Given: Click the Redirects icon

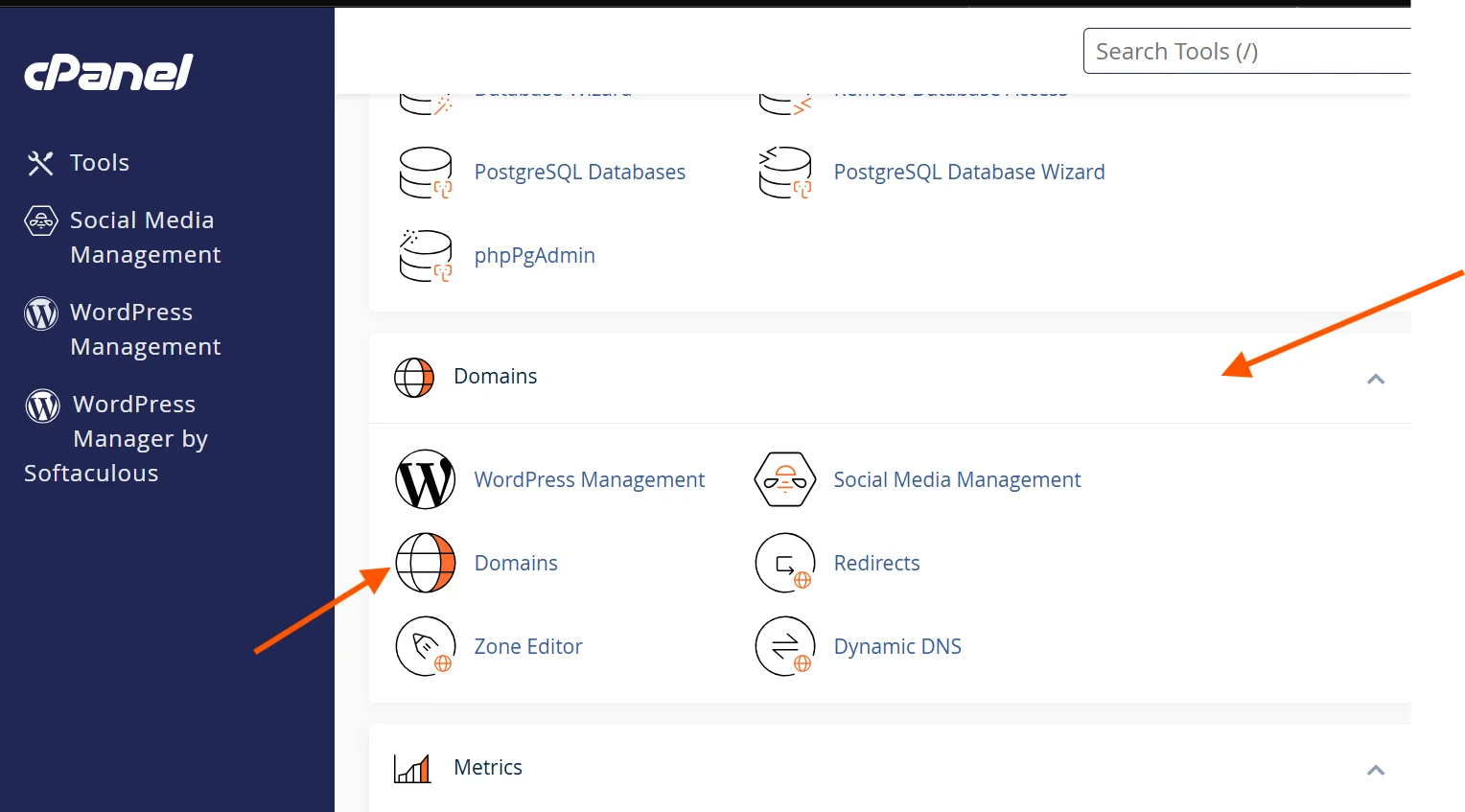Looking at the screenshot, I should (x=785, y=563).
